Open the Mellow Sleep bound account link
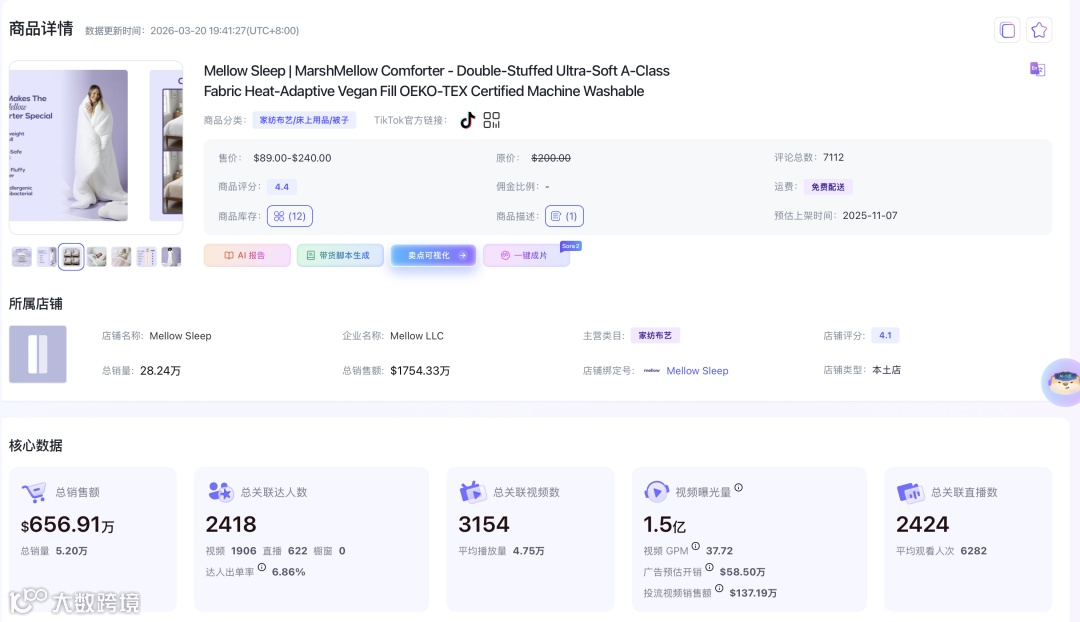The image size is (1080, 622). 697,371
